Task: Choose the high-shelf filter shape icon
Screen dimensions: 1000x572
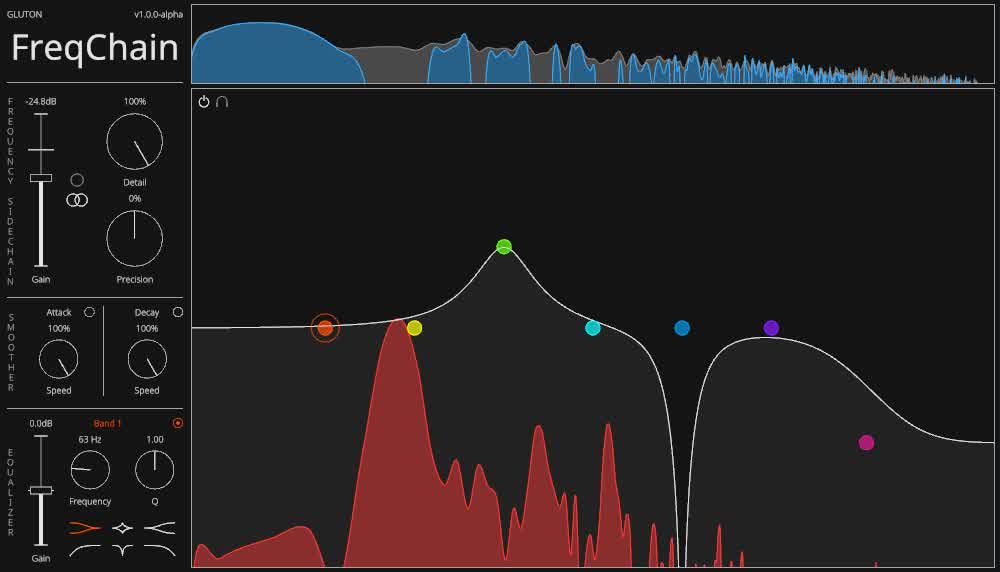Action: (159, 528)
